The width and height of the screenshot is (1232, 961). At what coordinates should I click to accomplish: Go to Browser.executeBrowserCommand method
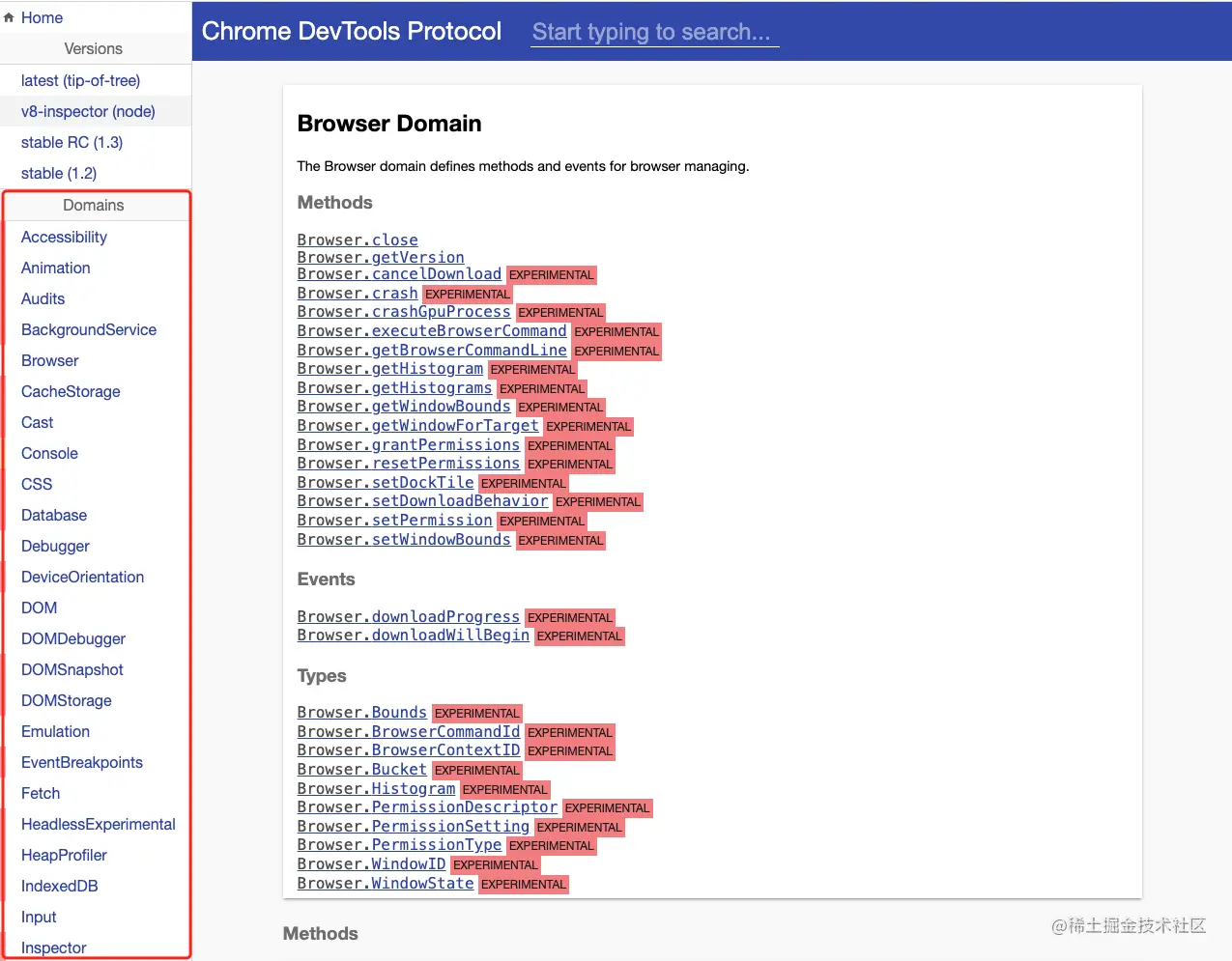point(432,330)
